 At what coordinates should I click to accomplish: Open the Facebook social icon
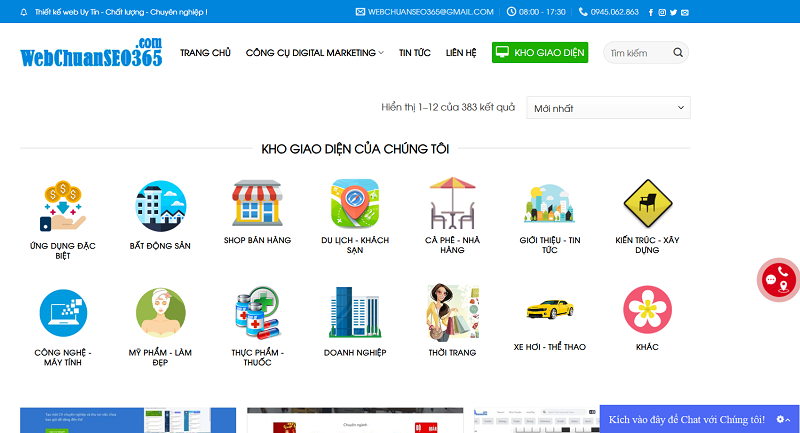click(651, 12)
